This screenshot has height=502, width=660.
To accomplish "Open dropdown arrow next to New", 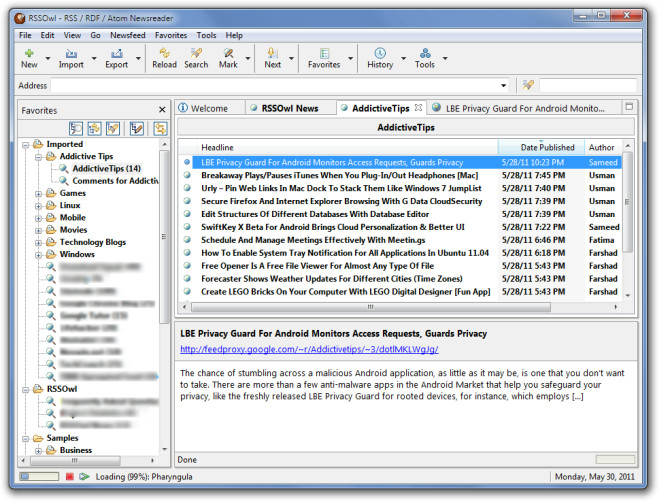I will tap(48, 58).
